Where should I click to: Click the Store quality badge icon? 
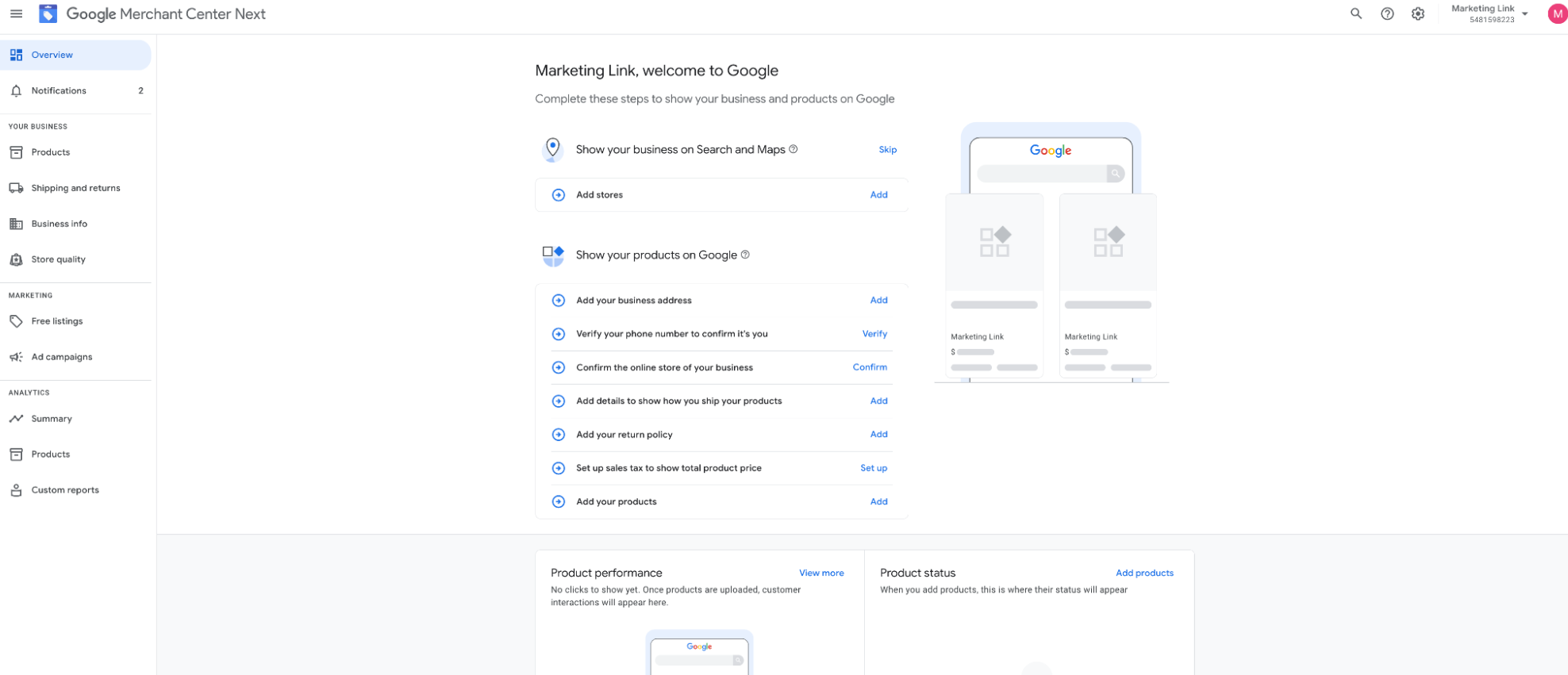click(x=16, y=259)
